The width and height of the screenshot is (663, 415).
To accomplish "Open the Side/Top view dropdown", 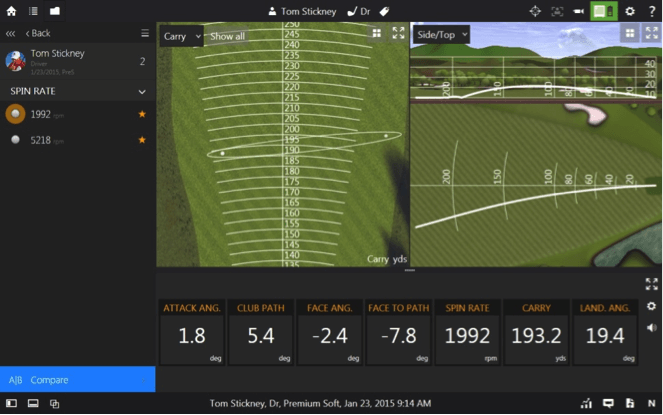I will point(440,35).
